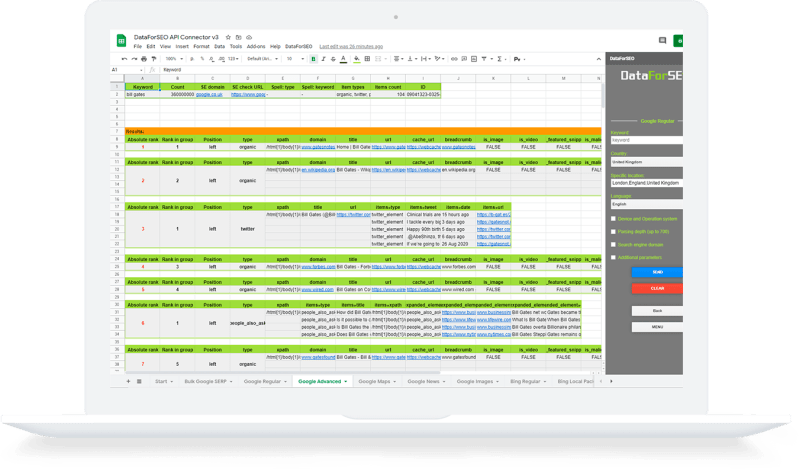Collapse the toolbar with the up chevron
The height and width of the screenshot is (469, 799).
pyautogui.click(x=598, y=59)
